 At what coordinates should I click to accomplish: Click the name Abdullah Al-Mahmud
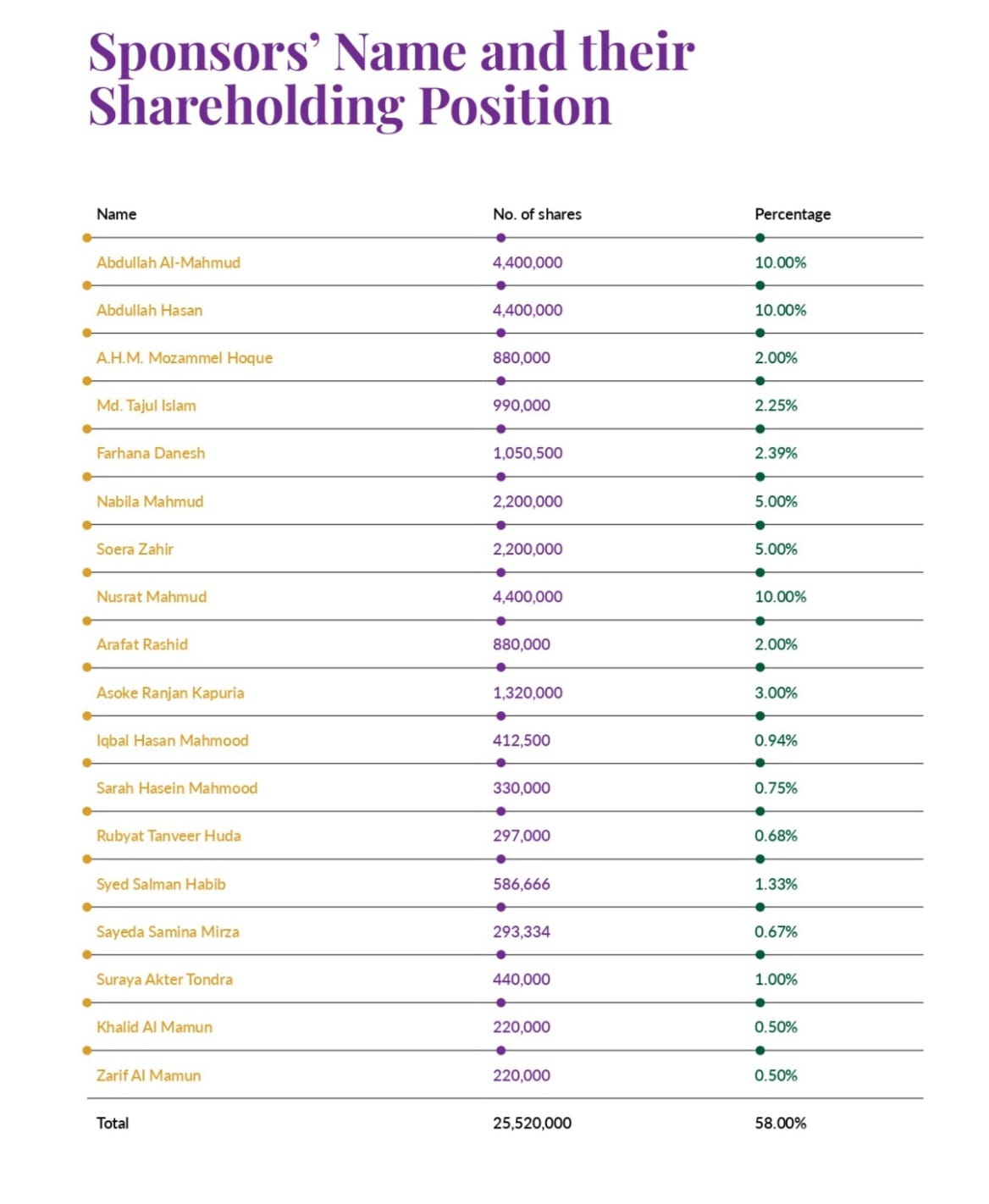click(169, 262)
